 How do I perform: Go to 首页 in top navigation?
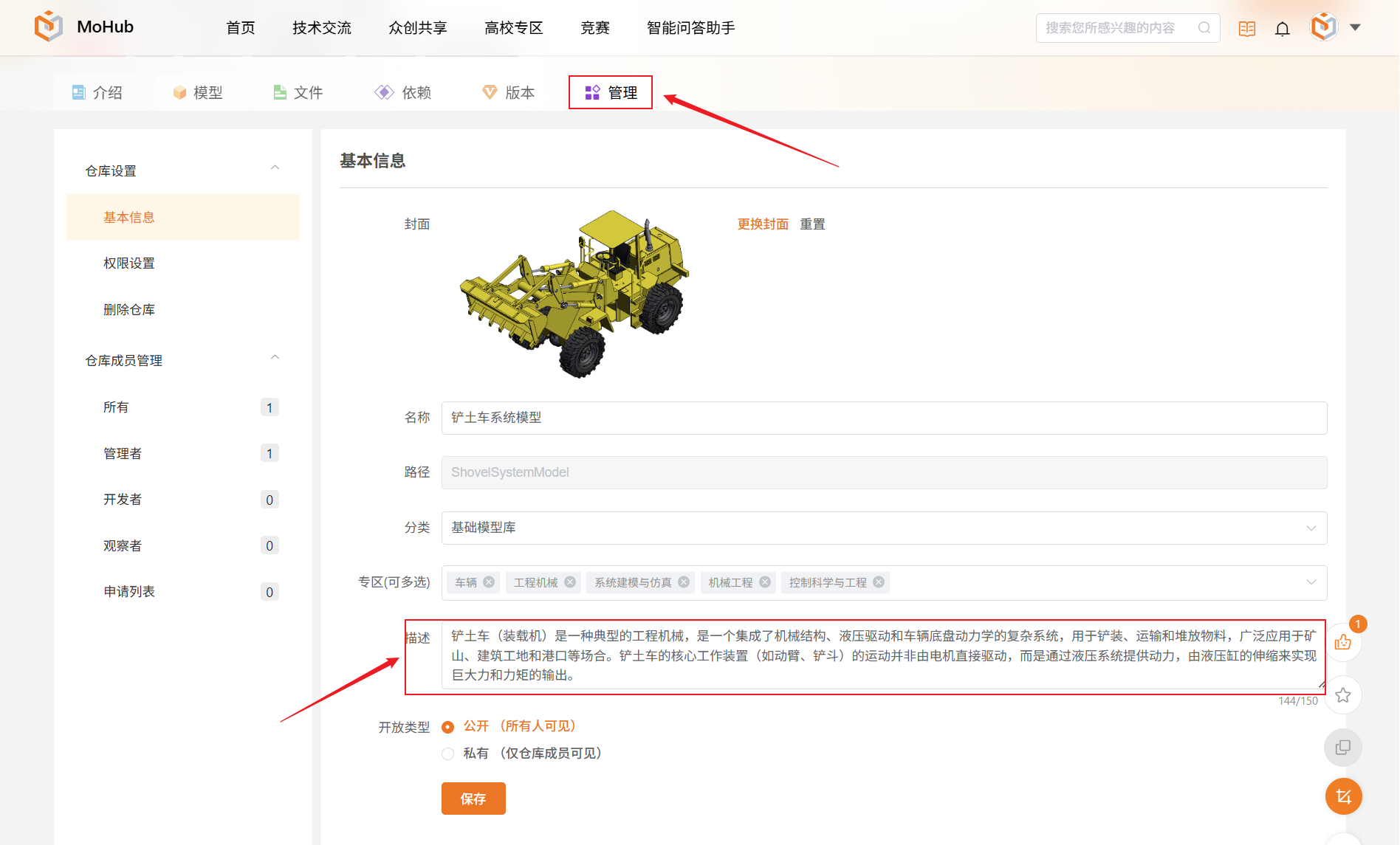click(241, 28)
